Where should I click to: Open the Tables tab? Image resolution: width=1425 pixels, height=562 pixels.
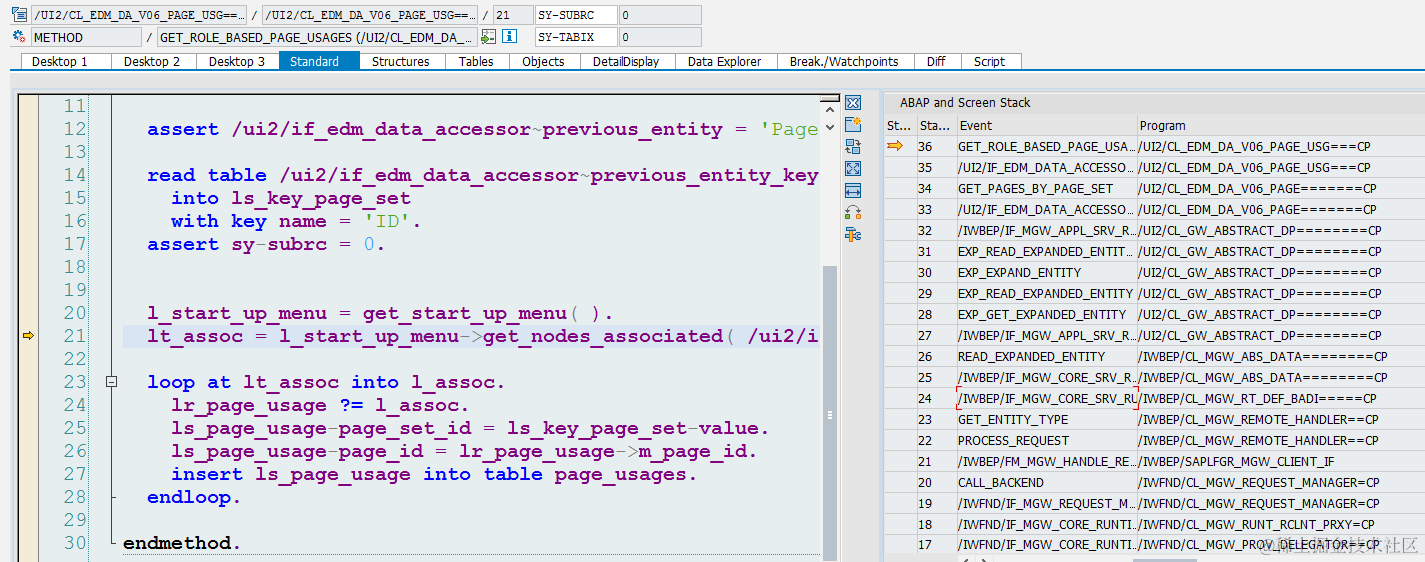coord(476,61)
